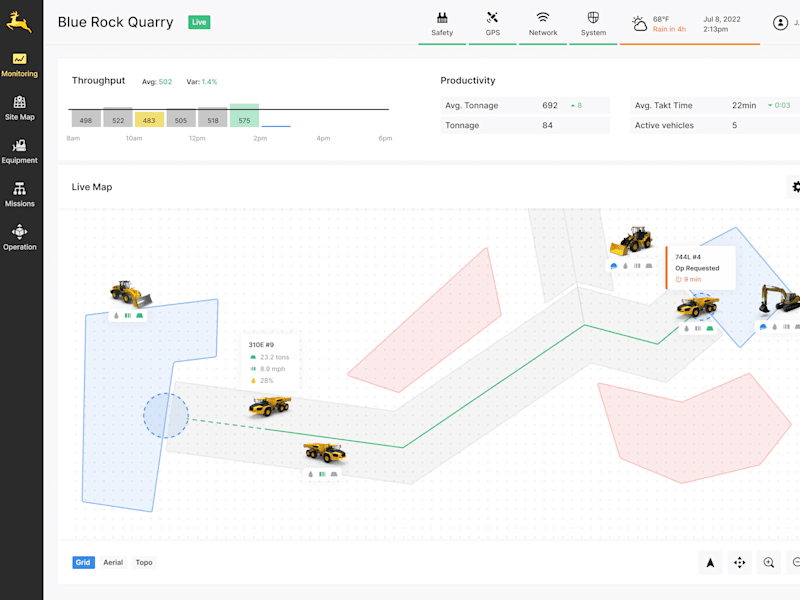Image resolution: width=800 pixels, height=600 pixels.
Task: Select the dump truck below the 744L card
Action: coord(697,306)
